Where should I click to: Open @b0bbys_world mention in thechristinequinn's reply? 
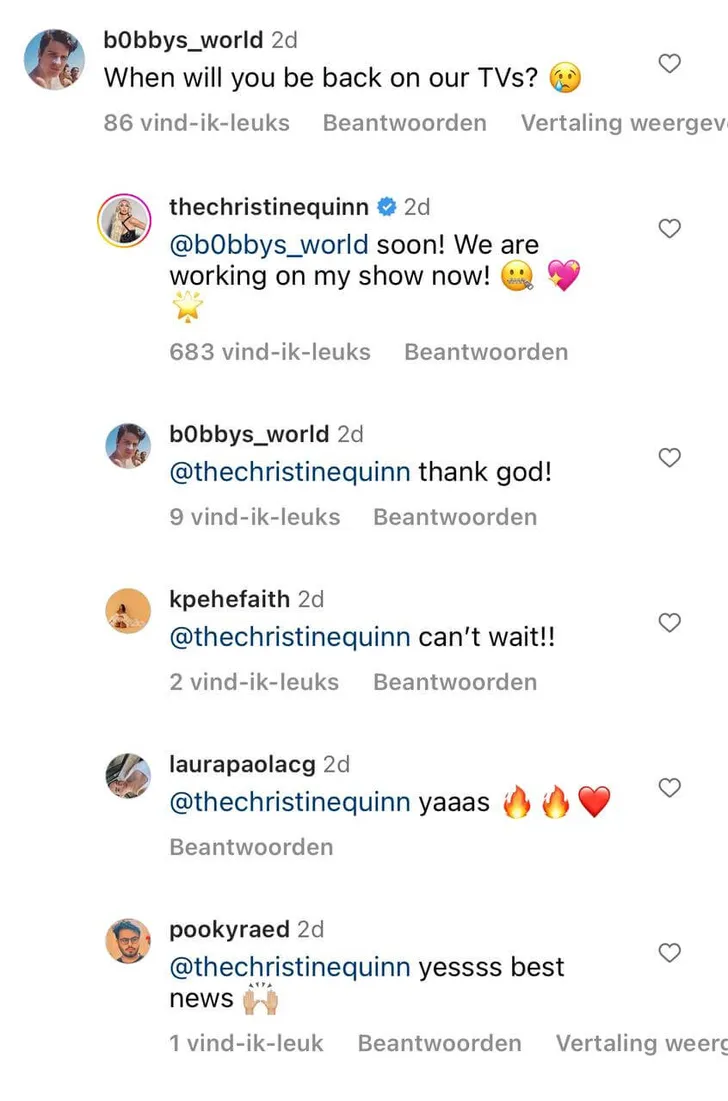click(269, 245)
